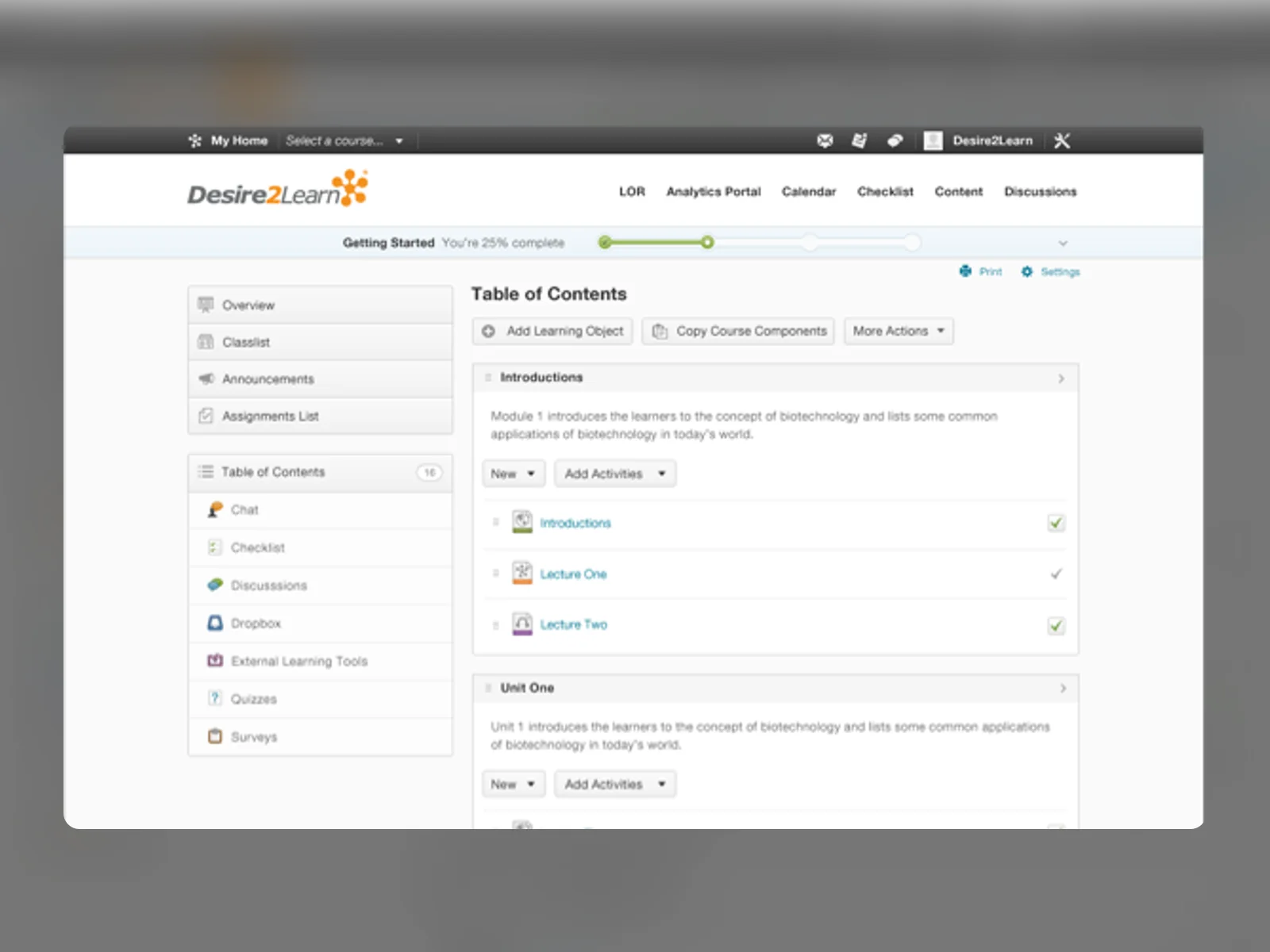Open Chat in the sidebar
The height and width of the screenshot is (952, 1270).
click(x=321, y=510)
